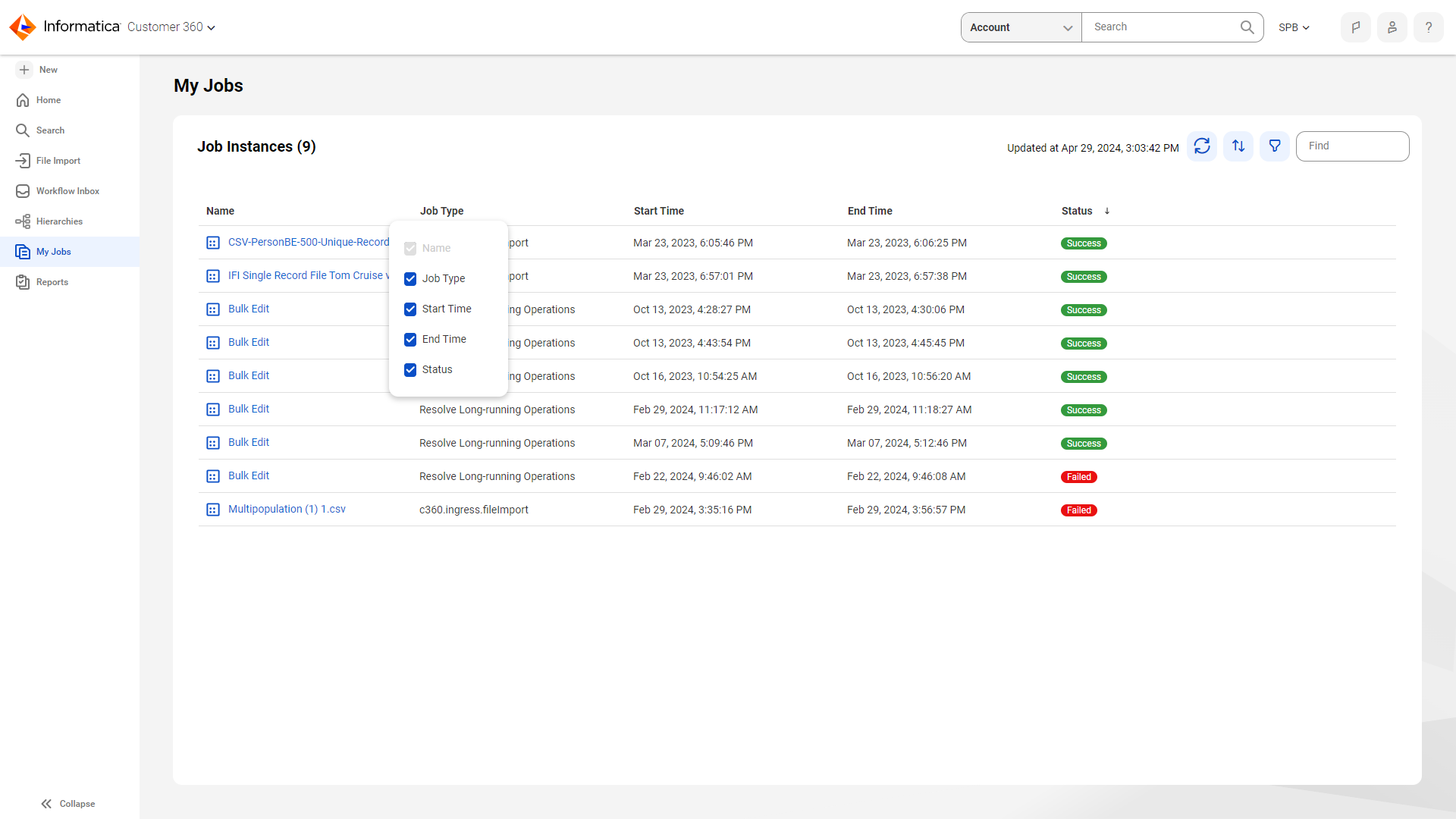1456x819 pixels.
Task: Click job icon beside IFI Single Record File
Action: (213, 276)
